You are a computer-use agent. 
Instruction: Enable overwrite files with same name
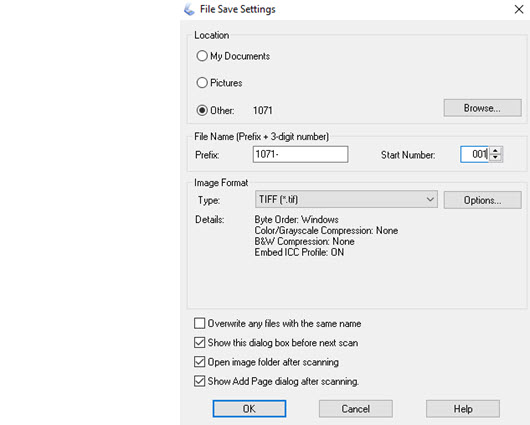coord(199,323)
